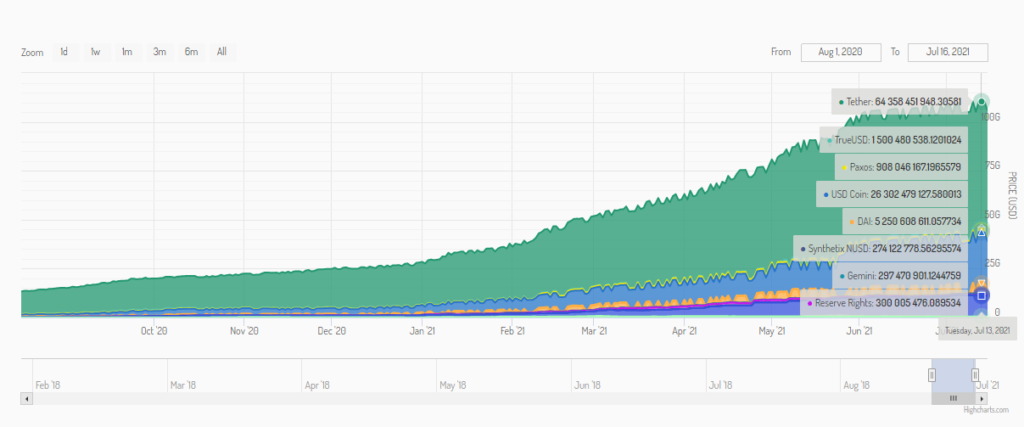The image size is (1024, 427).
Task: Open the Highcharts.com credit link
Action: pos(986,410)
